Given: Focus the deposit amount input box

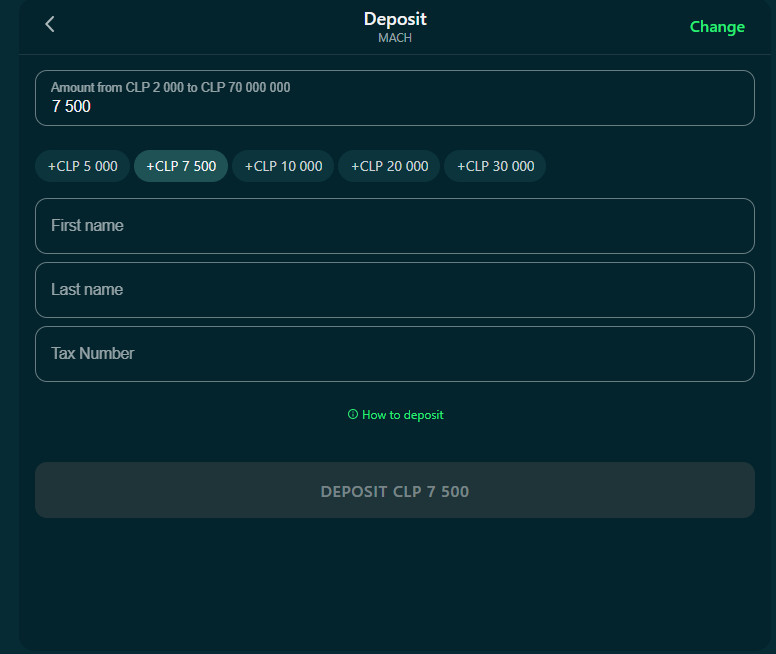Looking at the screenshot, I should (394, 98).
